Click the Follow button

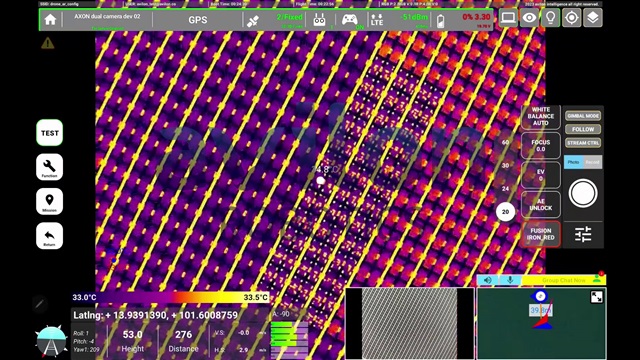[583, 129]
